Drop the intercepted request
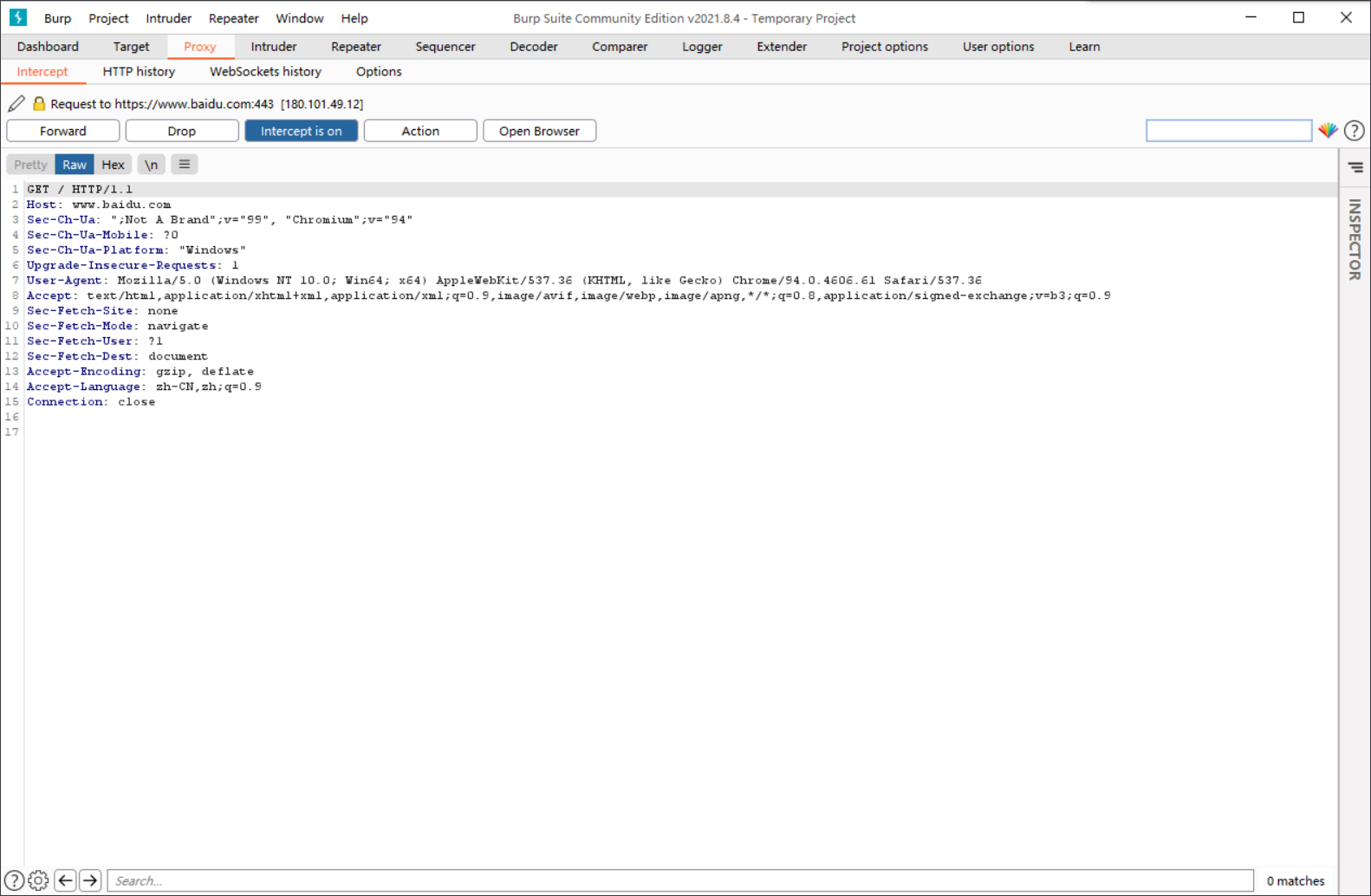Image resolution: width=1371 pixels, height=896 pixels. (x=182, y=131)
